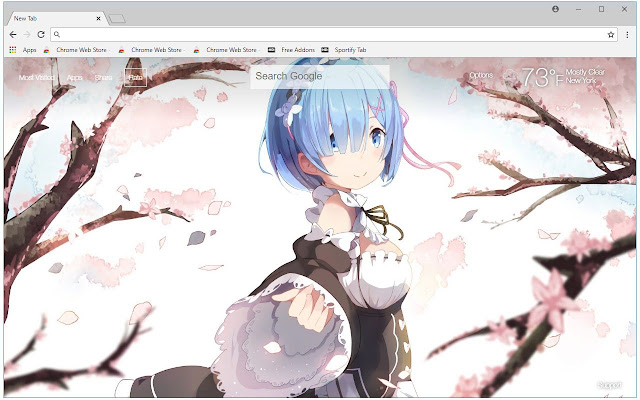640x400 pixels.
Task: Open the first Chrome Web Store bookmark
Action: 76,50
